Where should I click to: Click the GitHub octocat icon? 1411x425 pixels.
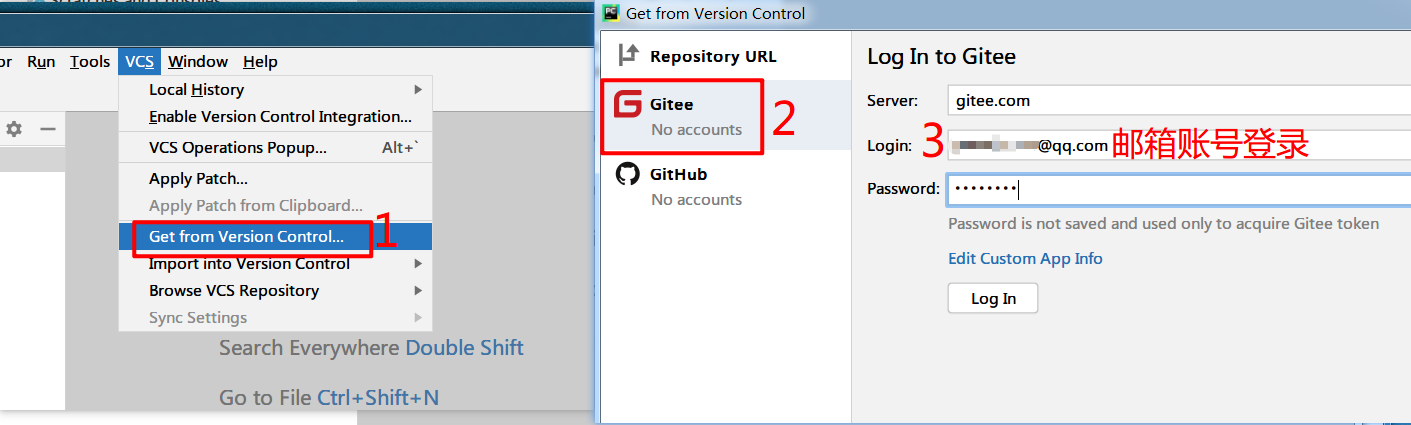[x=627, y=174]
